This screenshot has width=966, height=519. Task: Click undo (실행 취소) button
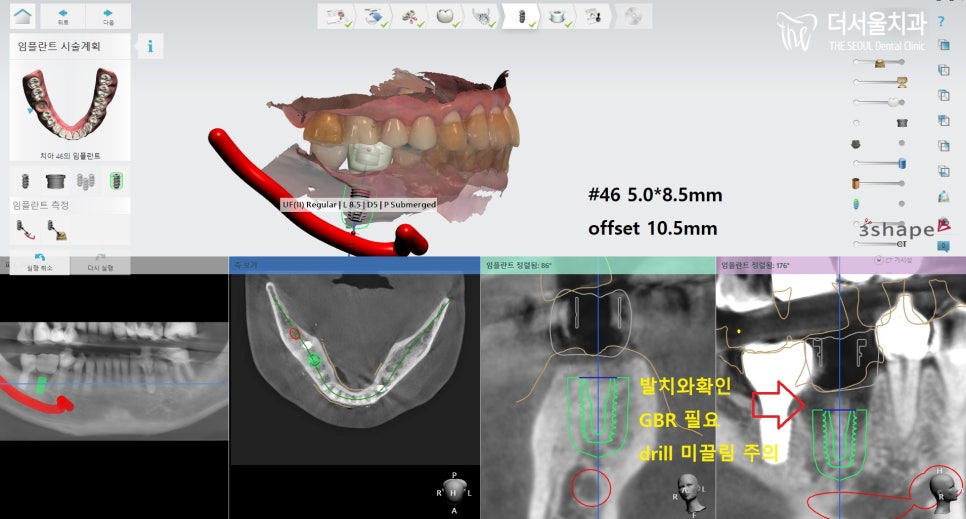click(37, 262)
